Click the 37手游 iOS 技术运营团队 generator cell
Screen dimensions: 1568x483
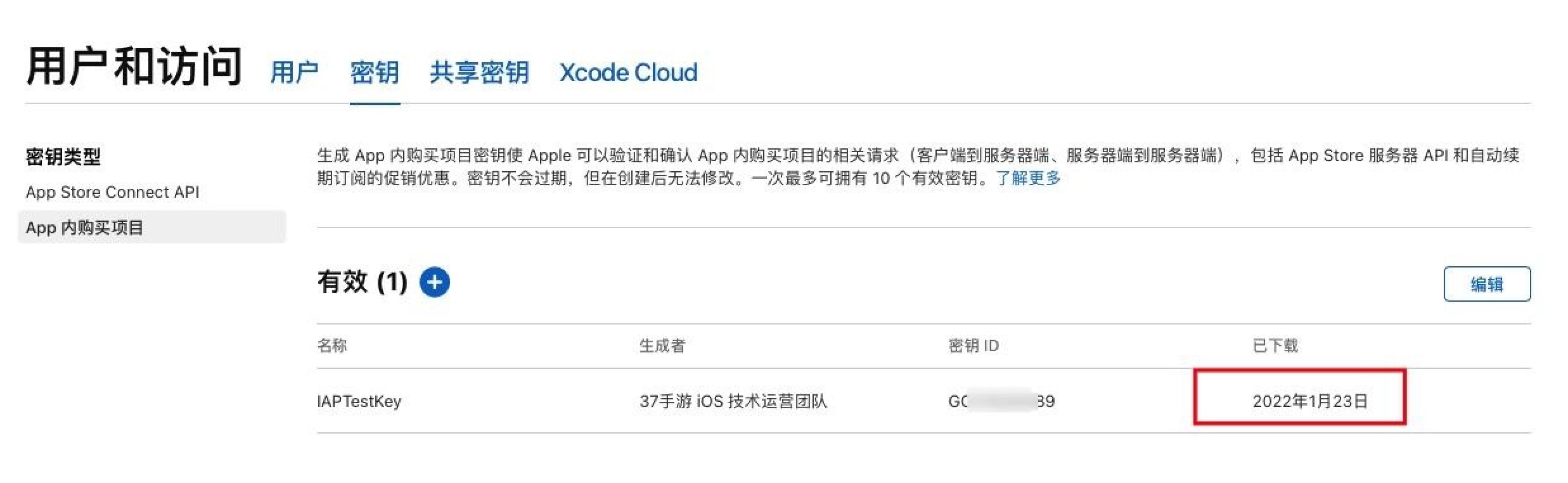[733, 401]
